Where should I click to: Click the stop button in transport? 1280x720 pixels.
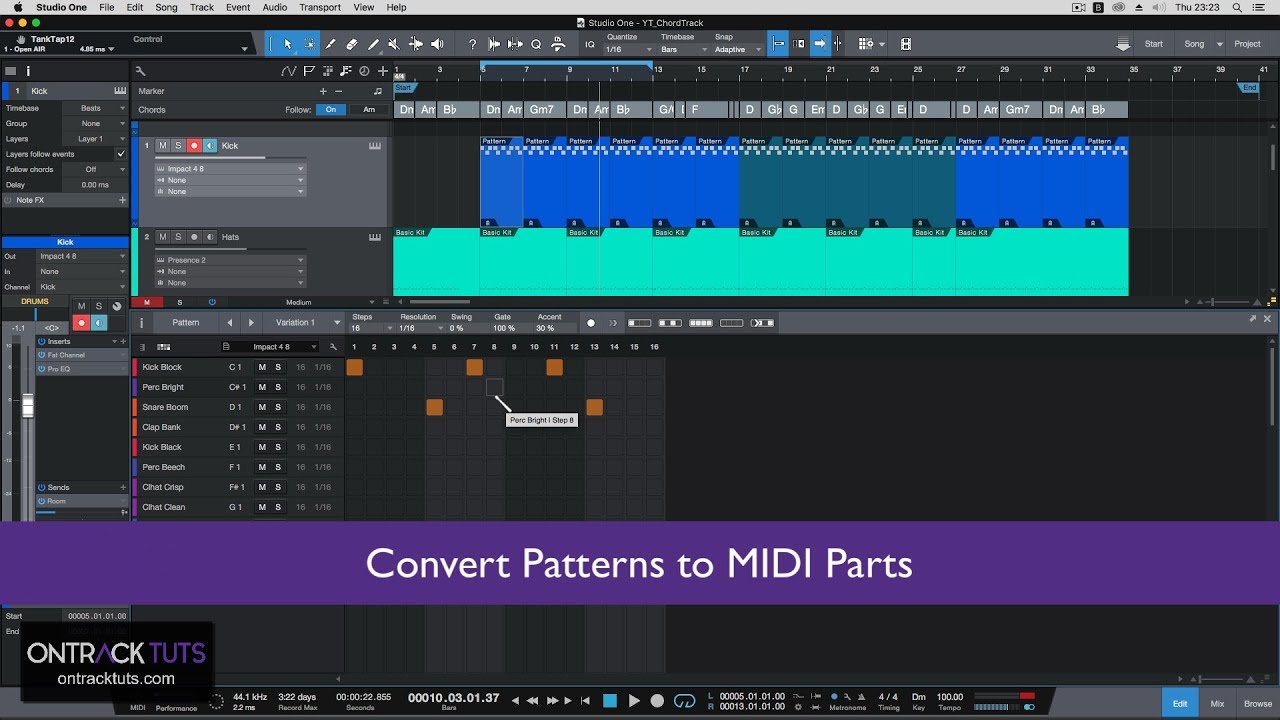pos(610,701)
